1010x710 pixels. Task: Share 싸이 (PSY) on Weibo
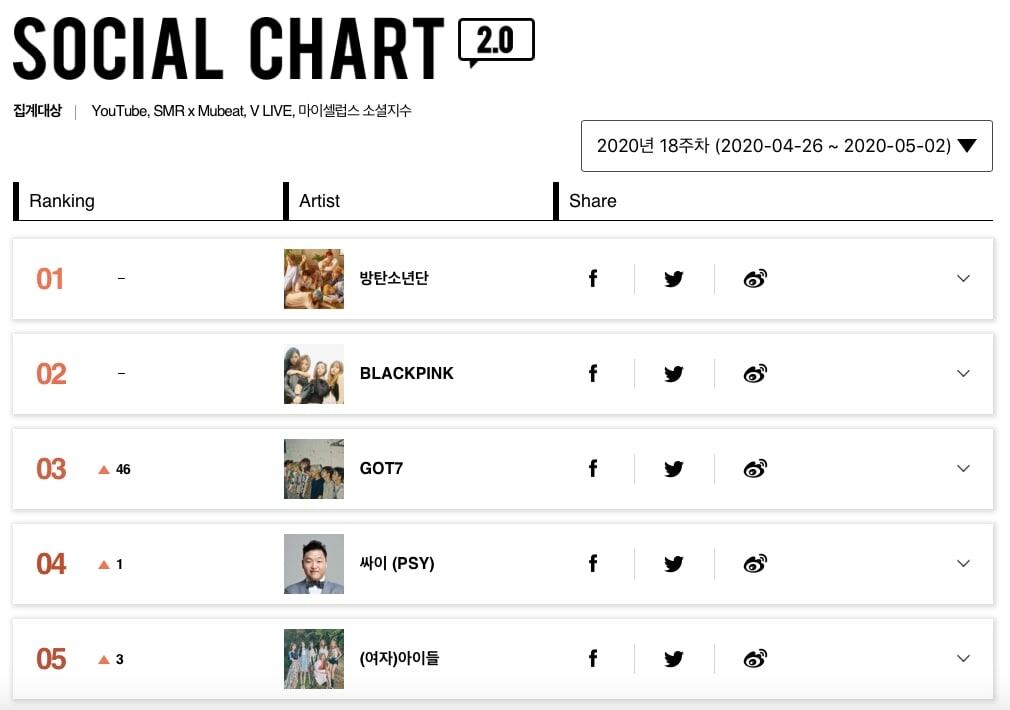coord(755,564)
